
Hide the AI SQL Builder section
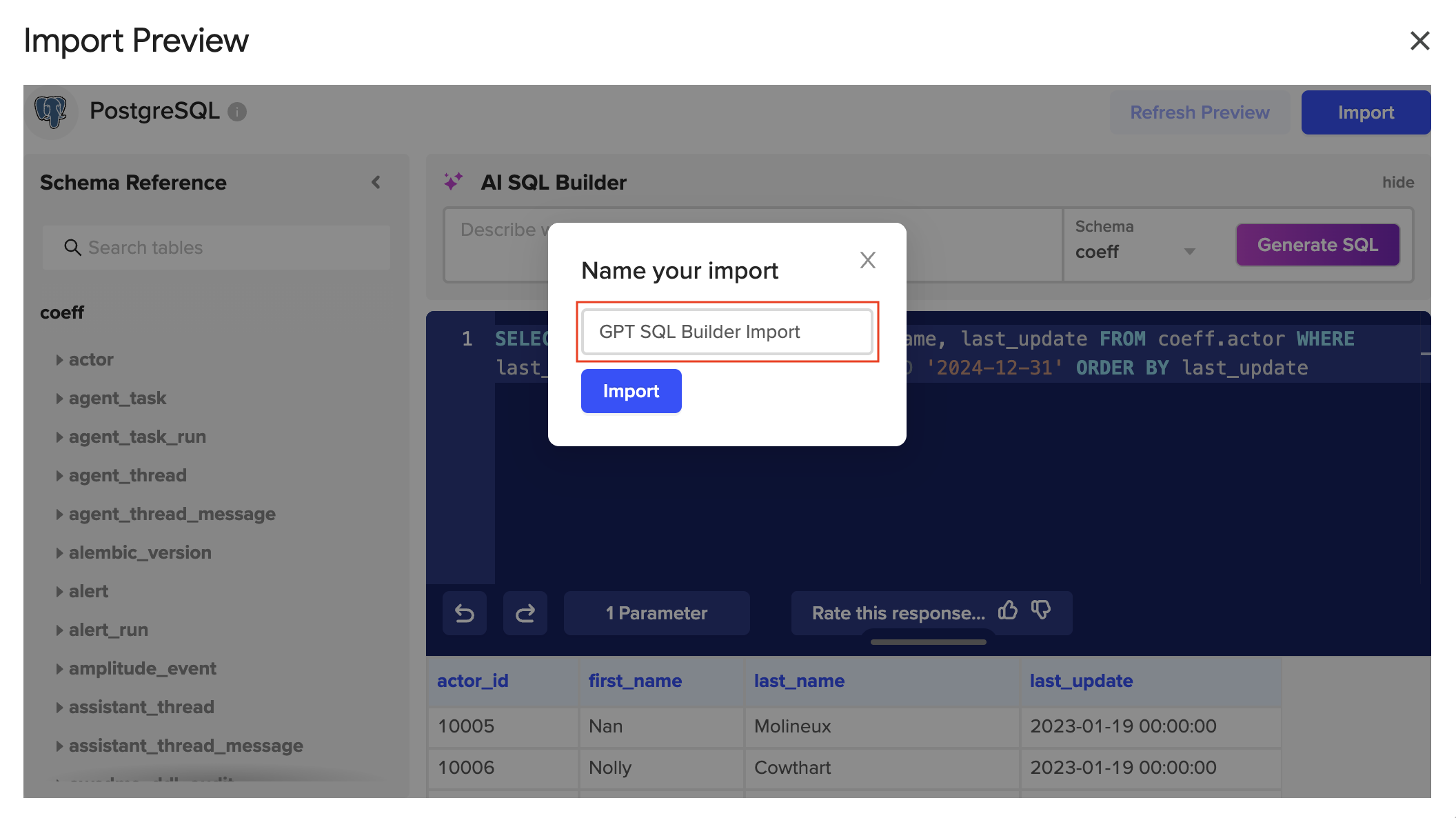(x=1397, y=182)
